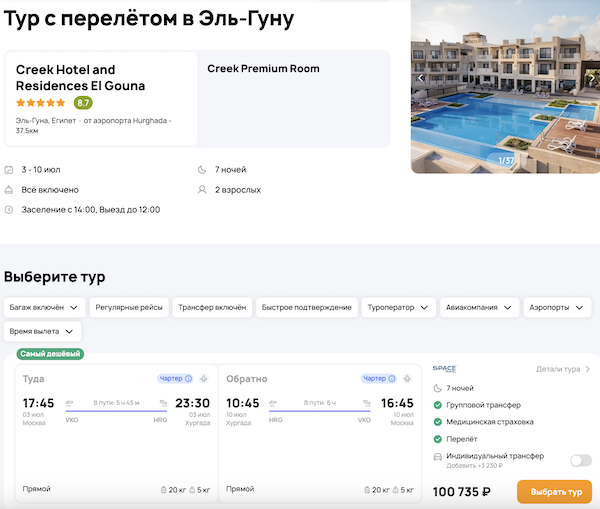600x509 pixels.
Task: Open the "Туроператор" dropdown filter
Action: pos(397,307)
